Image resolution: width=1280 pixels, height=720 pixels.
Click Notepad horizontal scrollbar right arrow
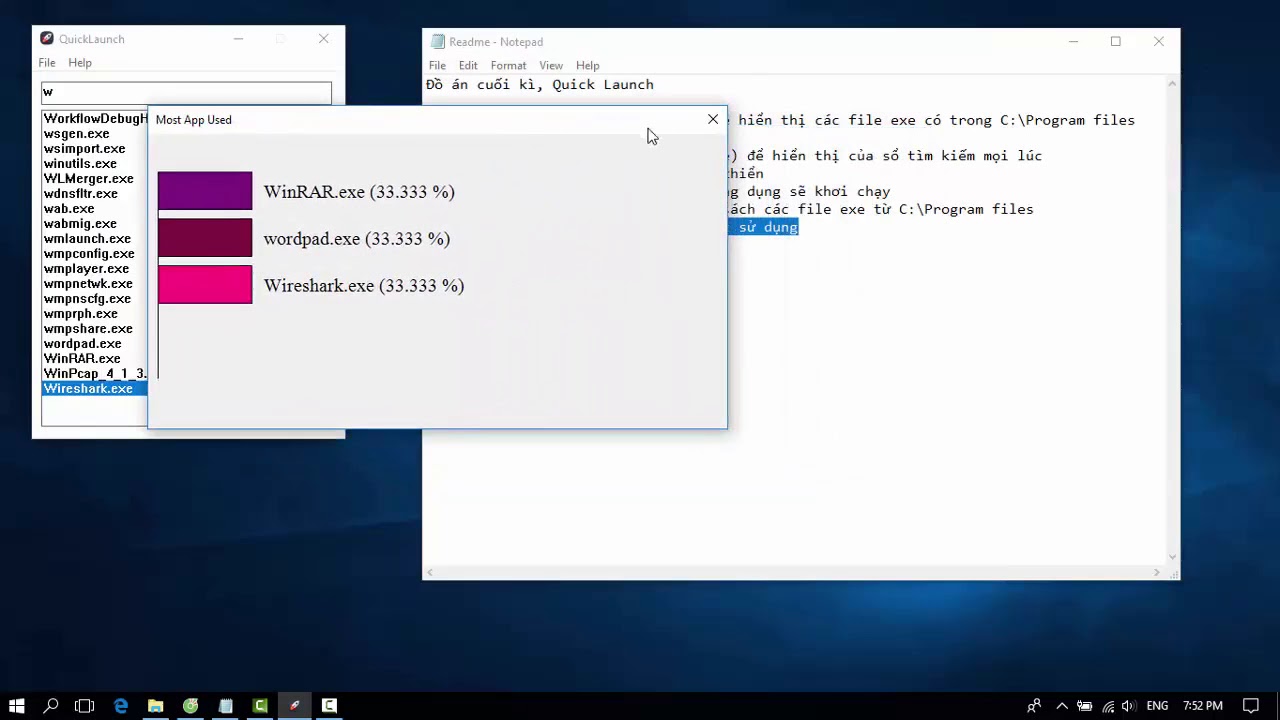click(1157, 573)
